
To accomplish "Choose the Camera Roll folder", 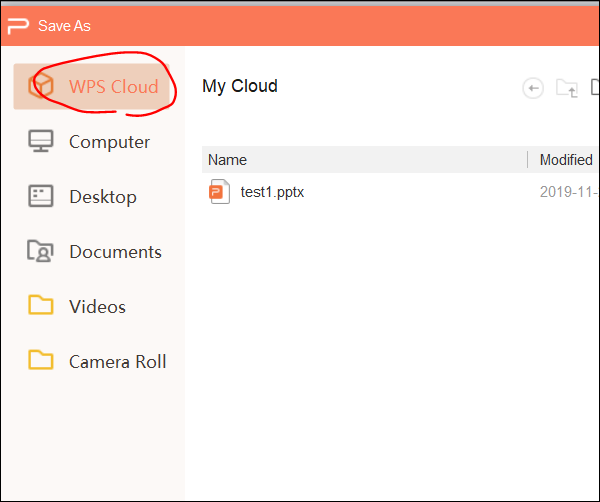I will [91, 362].
